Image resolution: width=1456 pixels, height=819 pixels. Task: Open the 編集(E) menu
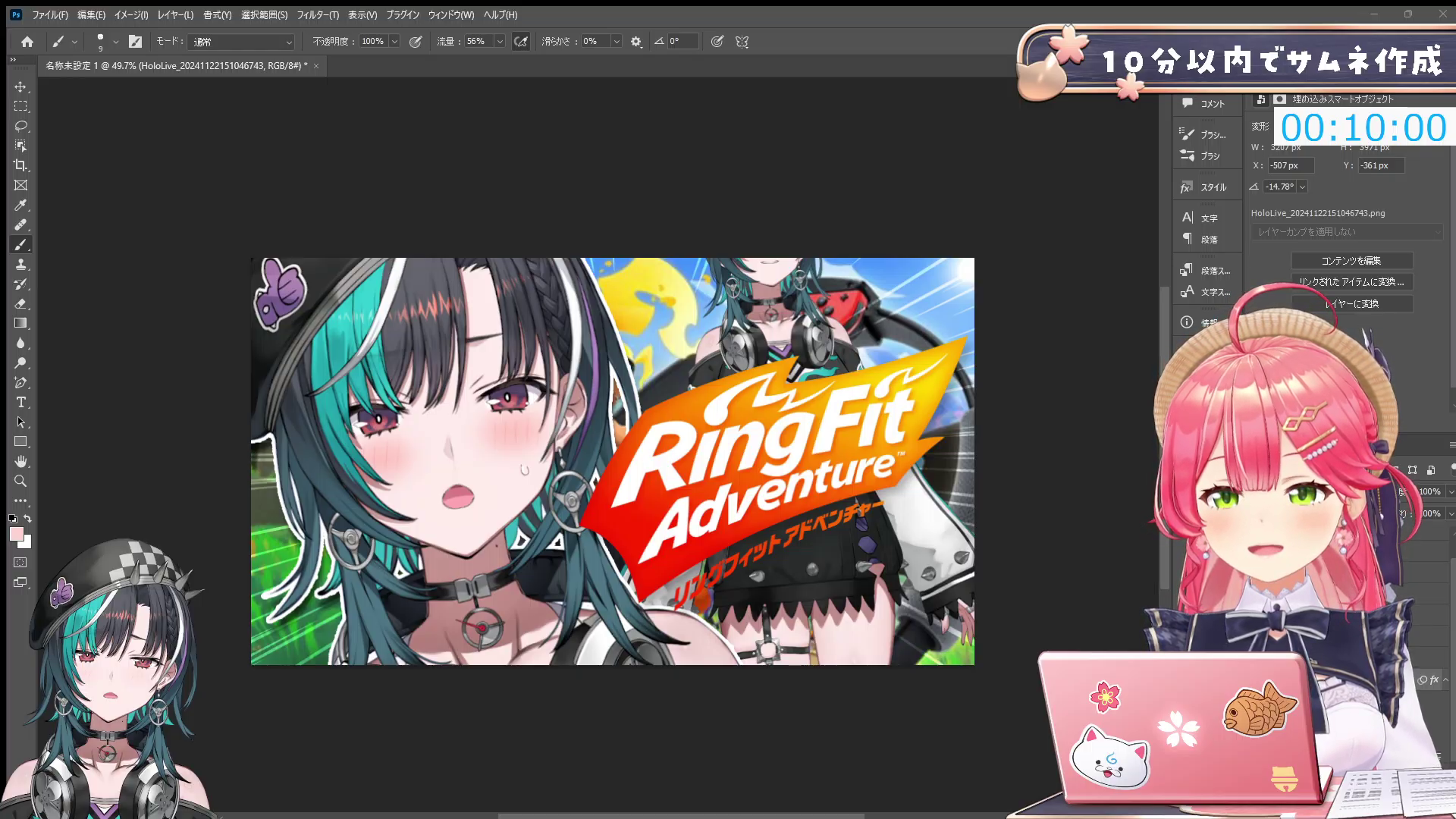point(92,14)
